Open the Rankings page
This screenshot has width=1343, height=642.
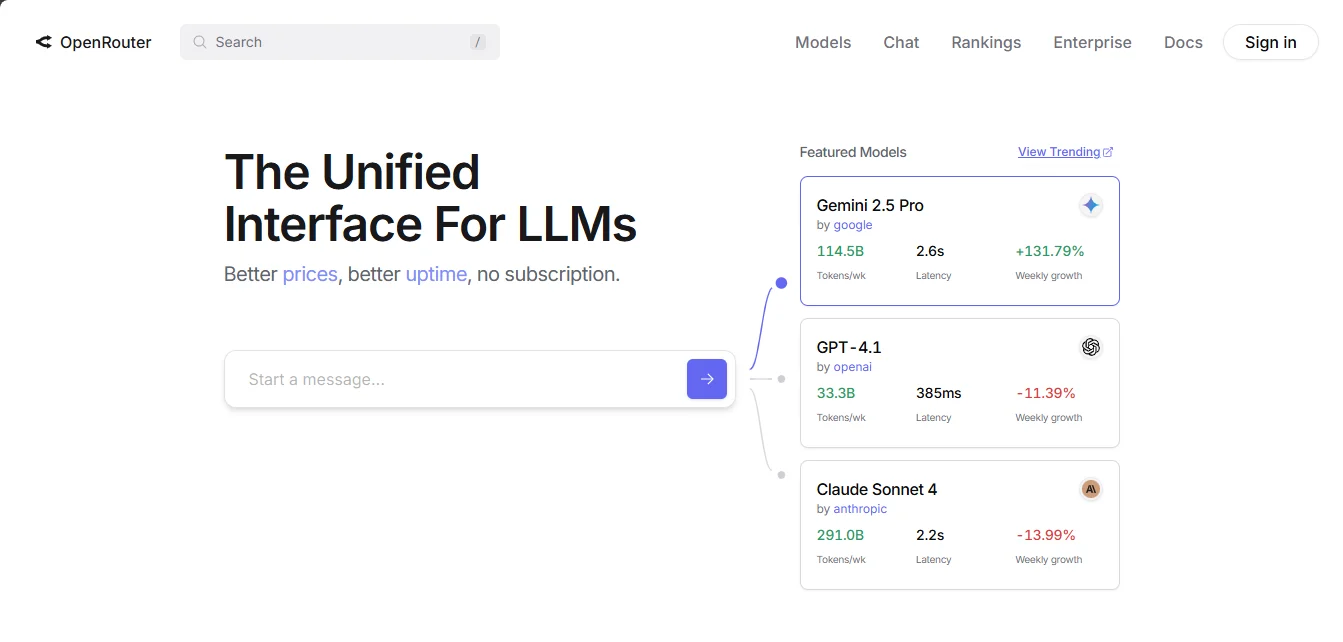click(x=986, y=42)
